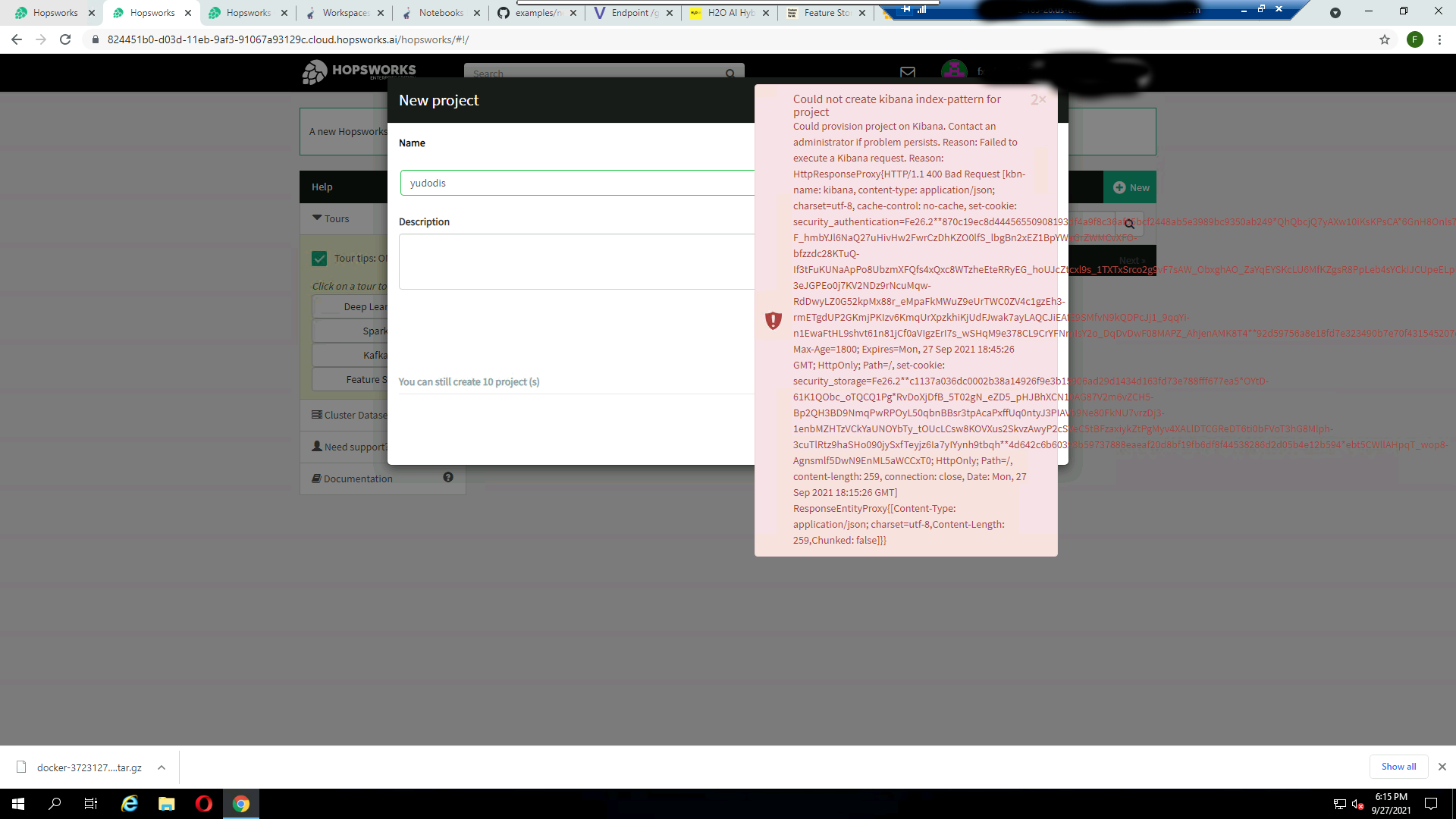Bookmark the page with the star icon
The height and width of the screenshot is (819, 1456).
[1385, 39]
